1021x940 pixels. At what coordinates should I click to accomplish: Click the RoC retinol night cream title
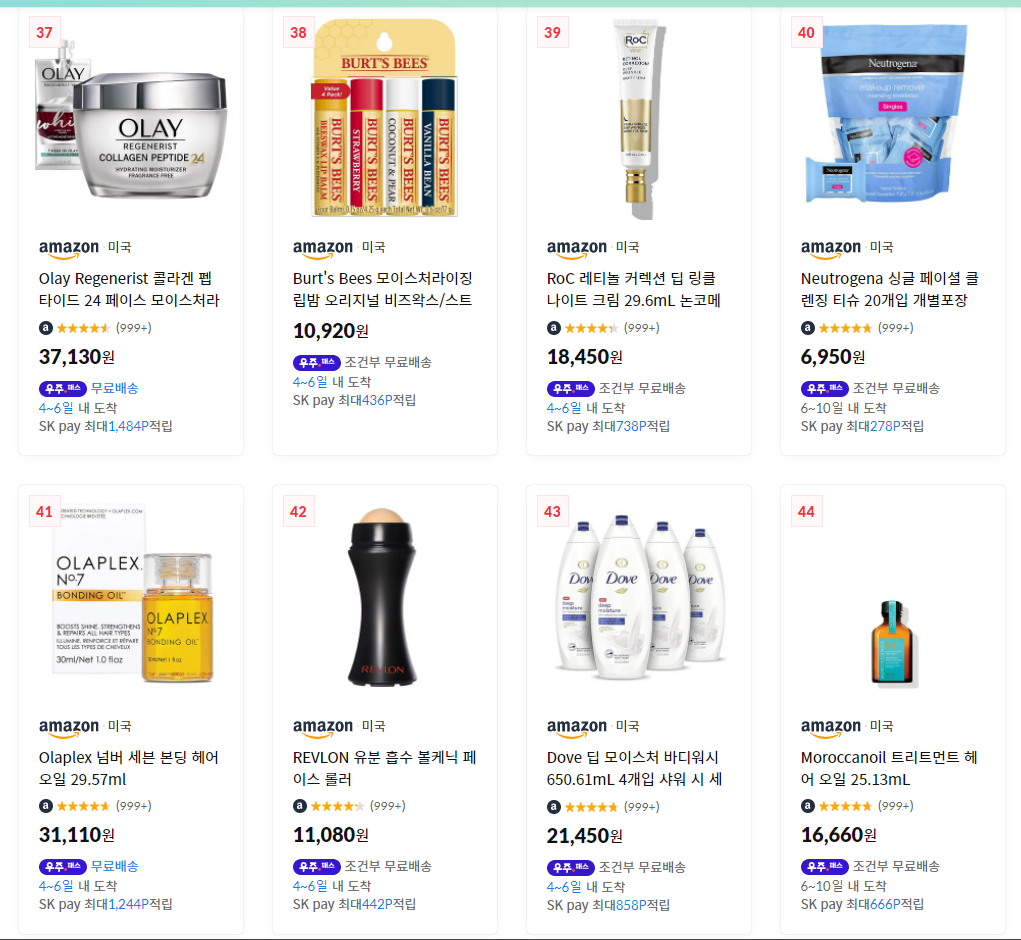[634, 289]
